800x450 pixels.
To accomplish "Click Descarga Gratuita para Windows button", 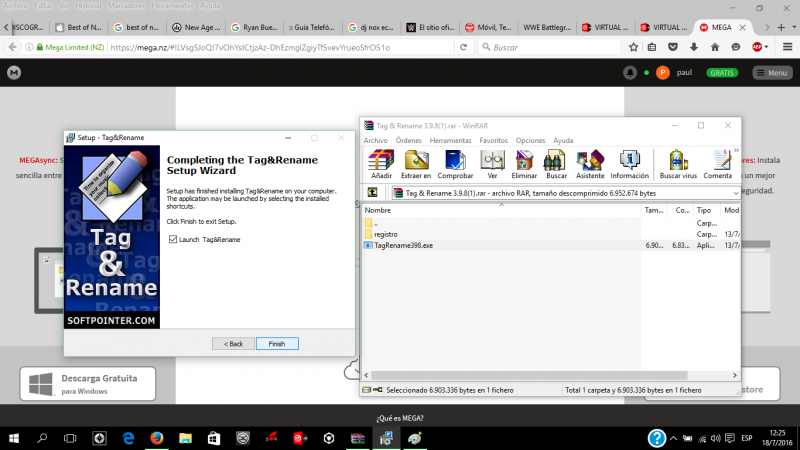I will pyautogui.click(x=88, y=384).
